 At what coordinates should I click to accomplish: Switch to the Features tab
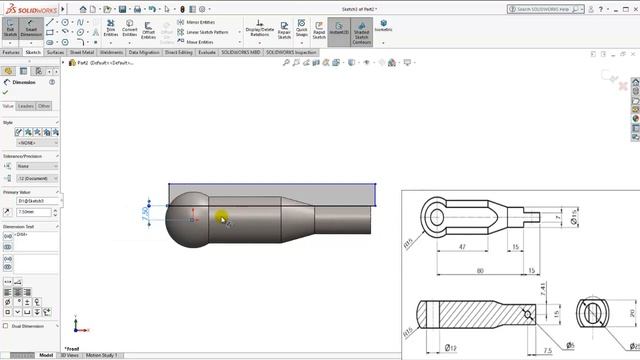11,52
